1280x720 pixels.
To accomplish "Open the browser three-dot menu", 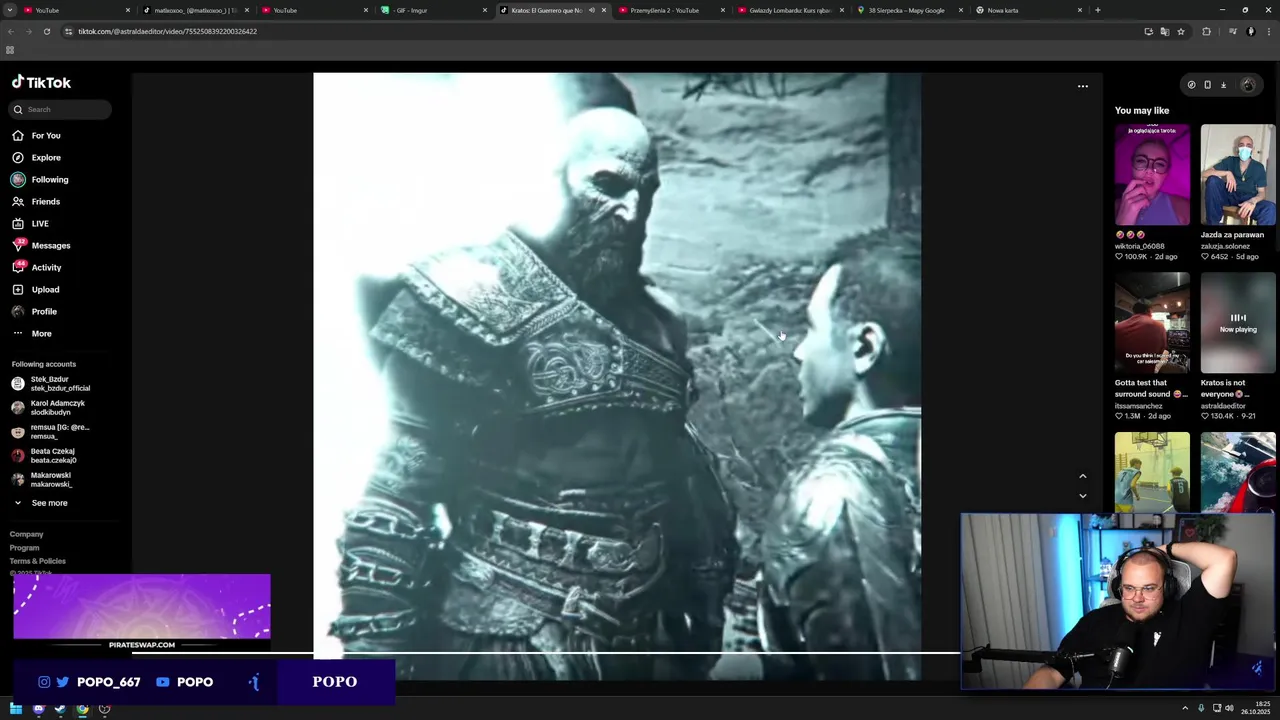I will tap(1268, 31).
